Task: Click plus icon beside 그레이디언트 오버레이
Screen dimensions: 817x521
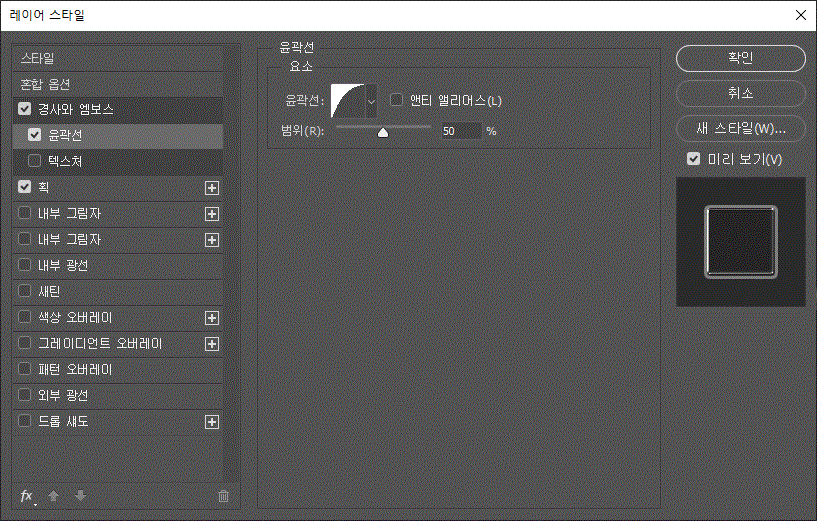Action: pyautogui.click(x=212, y=344)
